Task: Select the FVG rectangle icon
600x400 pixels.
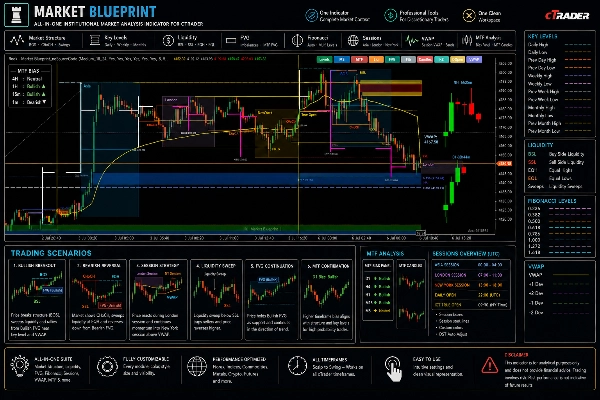Action: click(x=231, y=41)
